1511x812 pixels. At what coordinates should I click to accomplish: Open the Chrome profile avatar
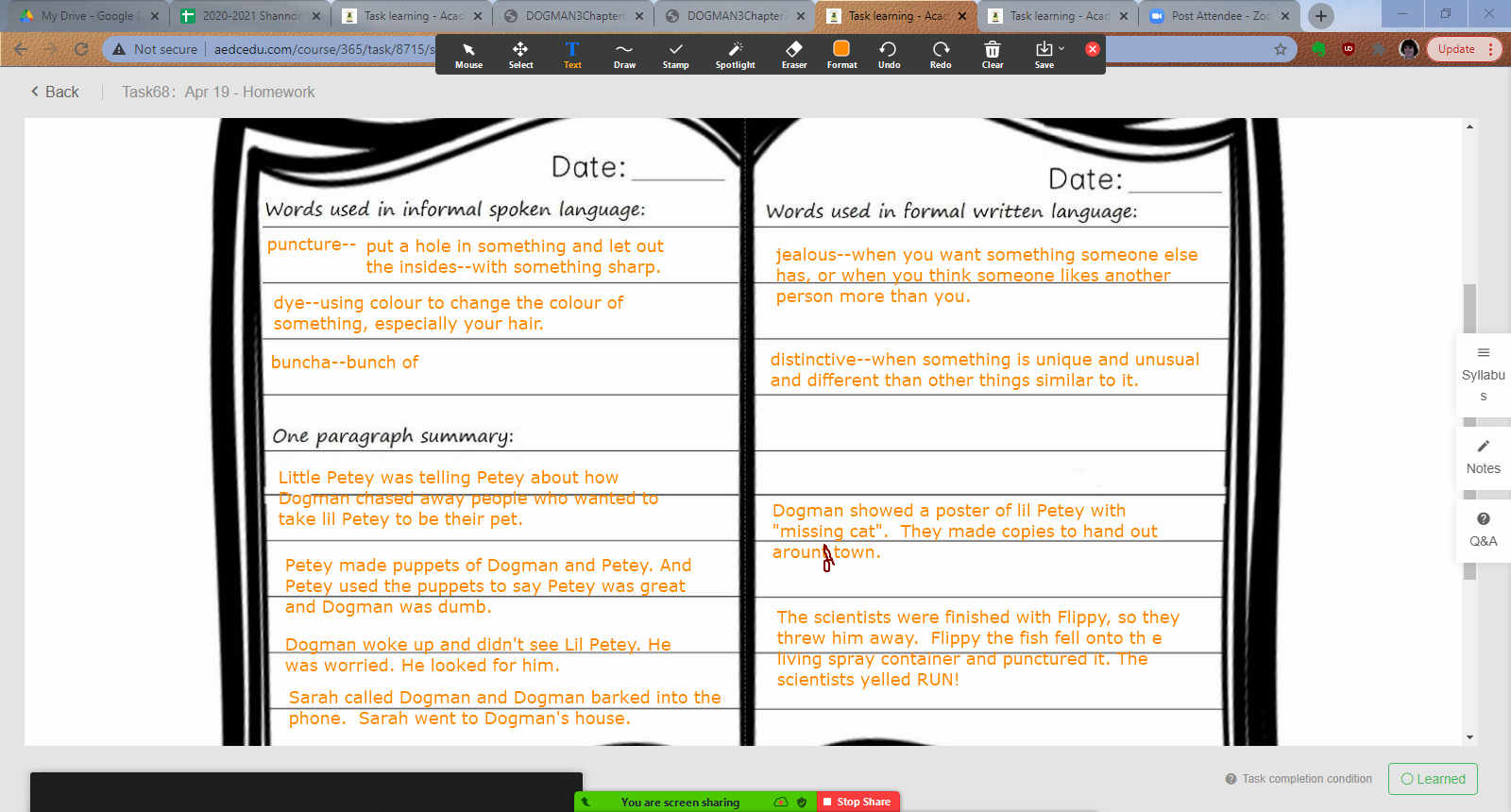(1409, 49)
